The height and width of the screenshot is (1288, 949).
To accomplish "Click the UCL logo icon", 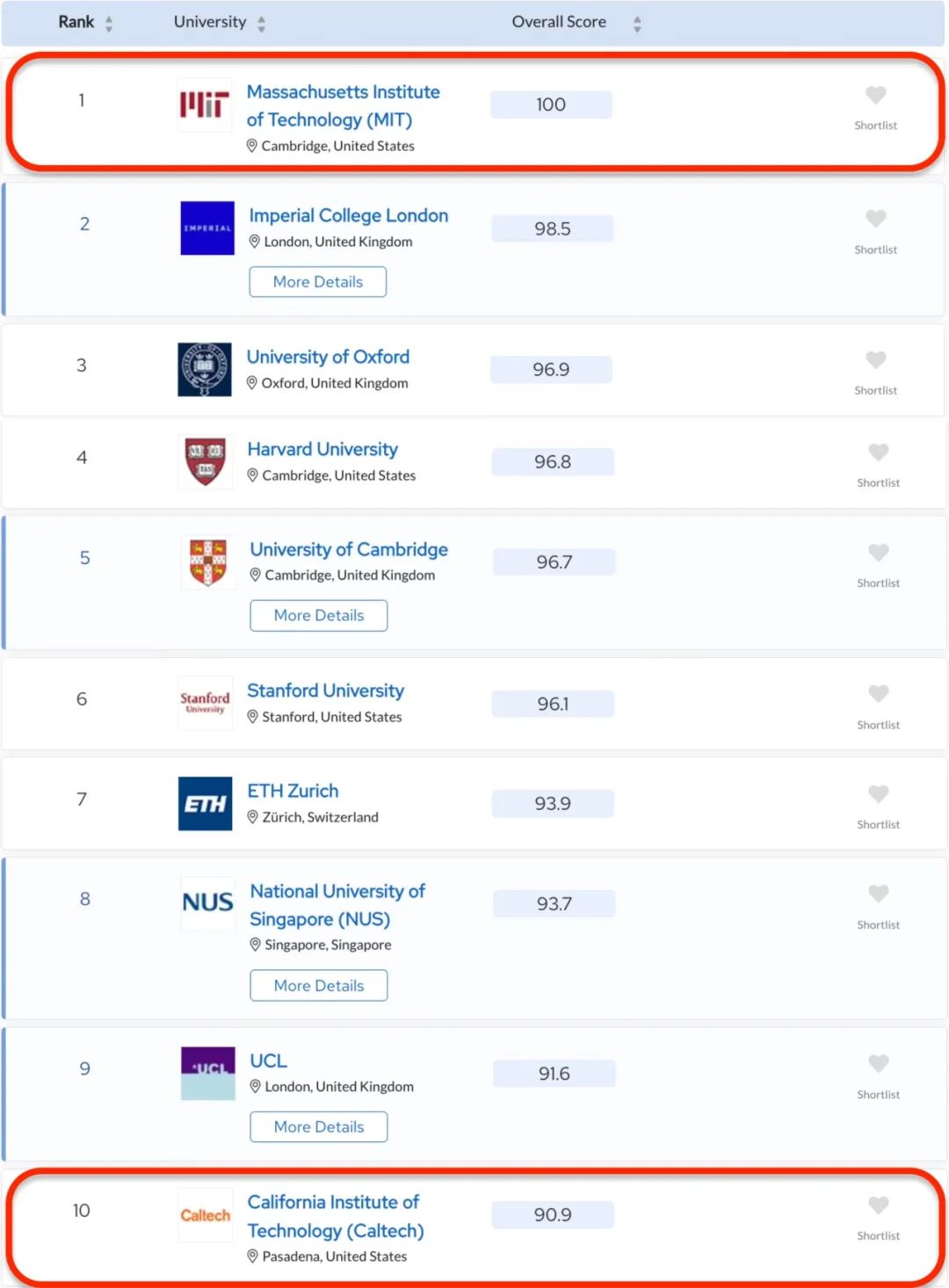I will click(208, 1074).
